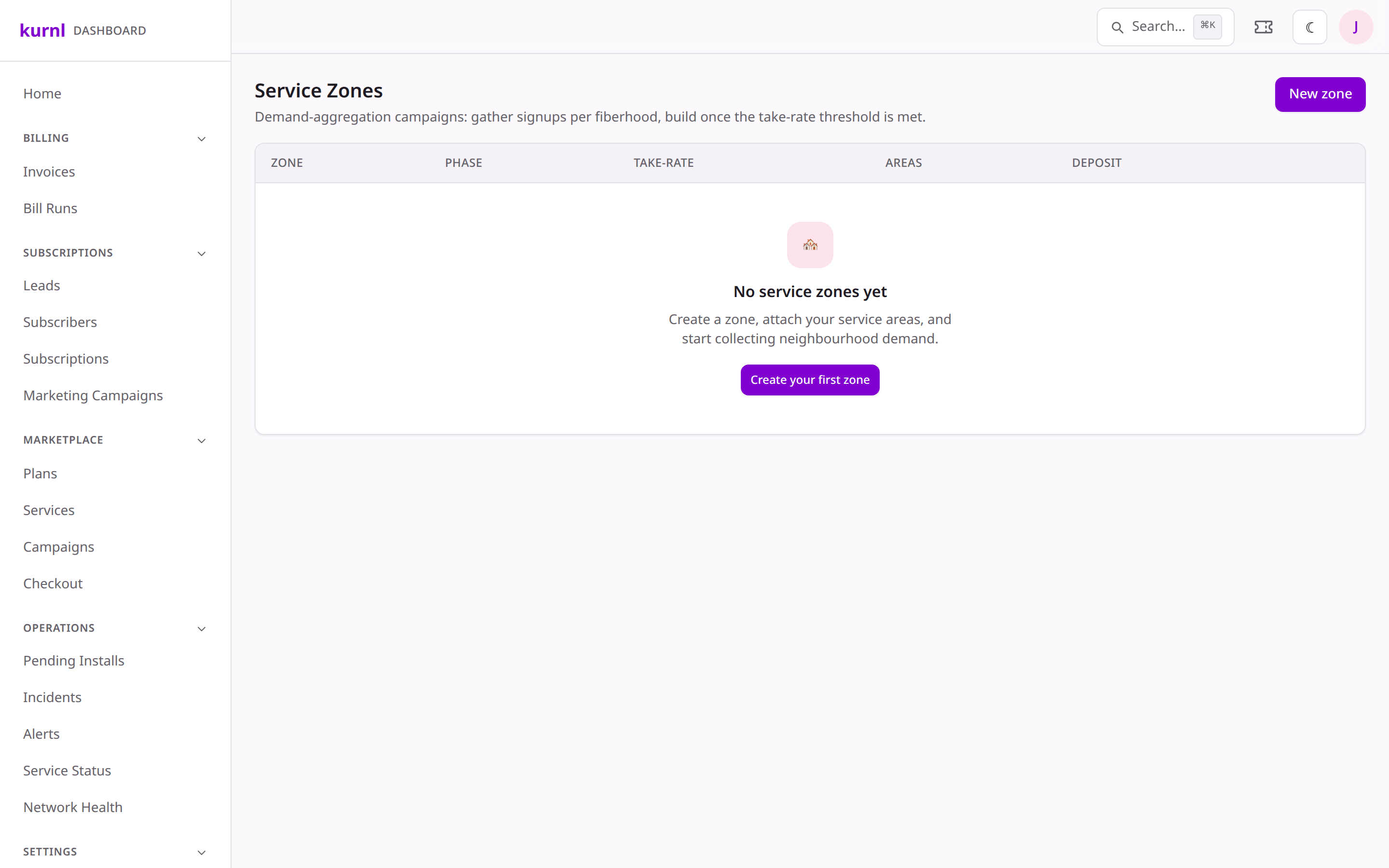Open Network Health in sidebar
This screenshot has height=868, width=1389.
(x=73, y=807)
